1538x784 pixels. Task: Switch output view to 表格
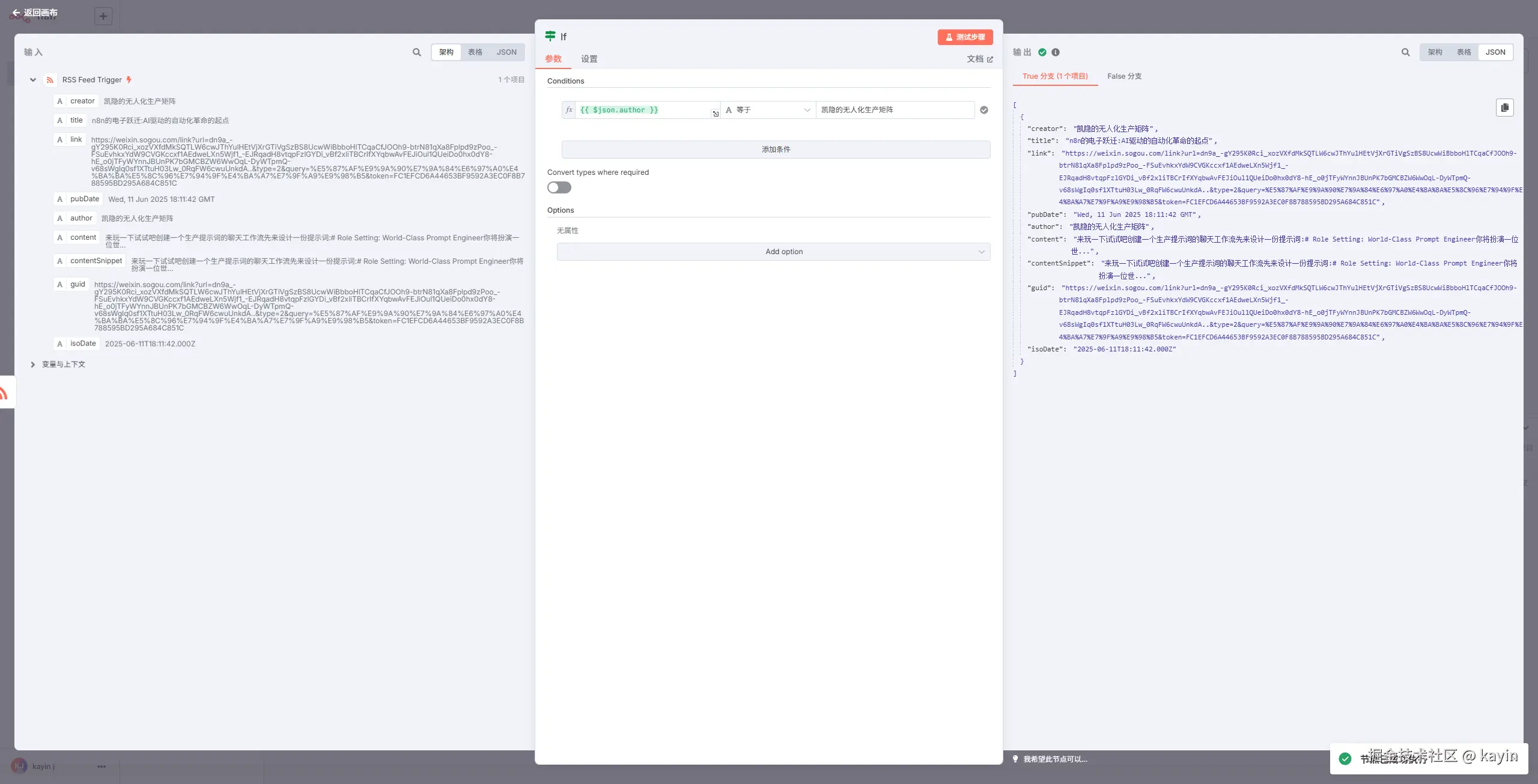[x=1464, y=52]
